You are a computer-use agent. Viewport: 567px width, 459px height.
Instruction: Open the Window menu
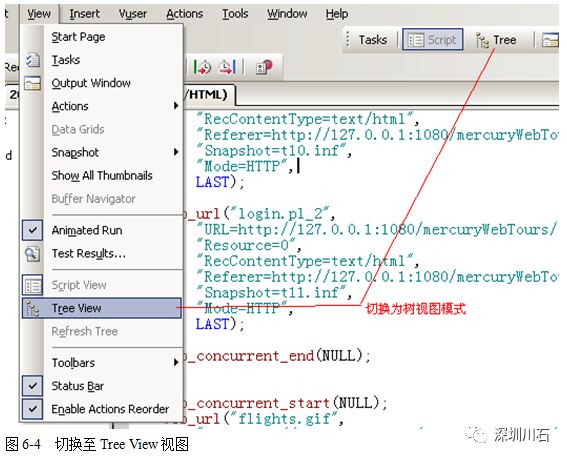[x=287, y=14]
